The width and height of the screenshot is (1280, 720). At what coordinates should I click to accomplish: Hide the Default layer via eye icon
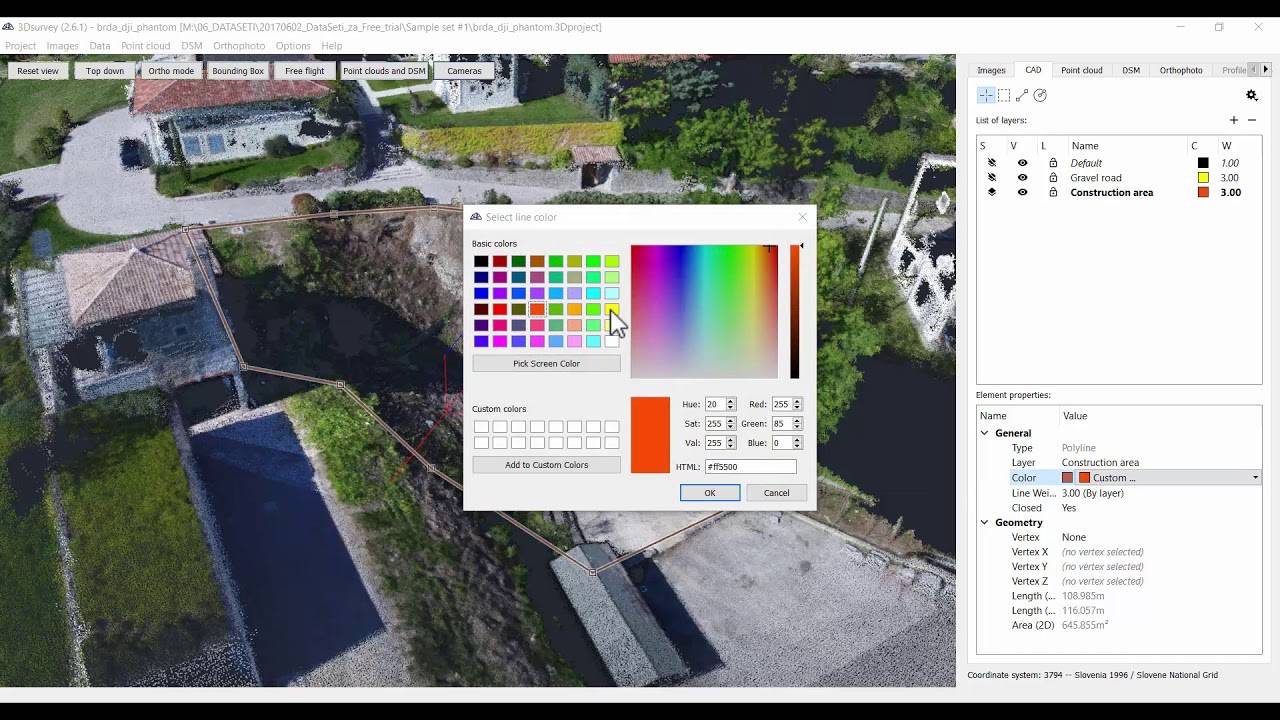(x=1022, y=163)
